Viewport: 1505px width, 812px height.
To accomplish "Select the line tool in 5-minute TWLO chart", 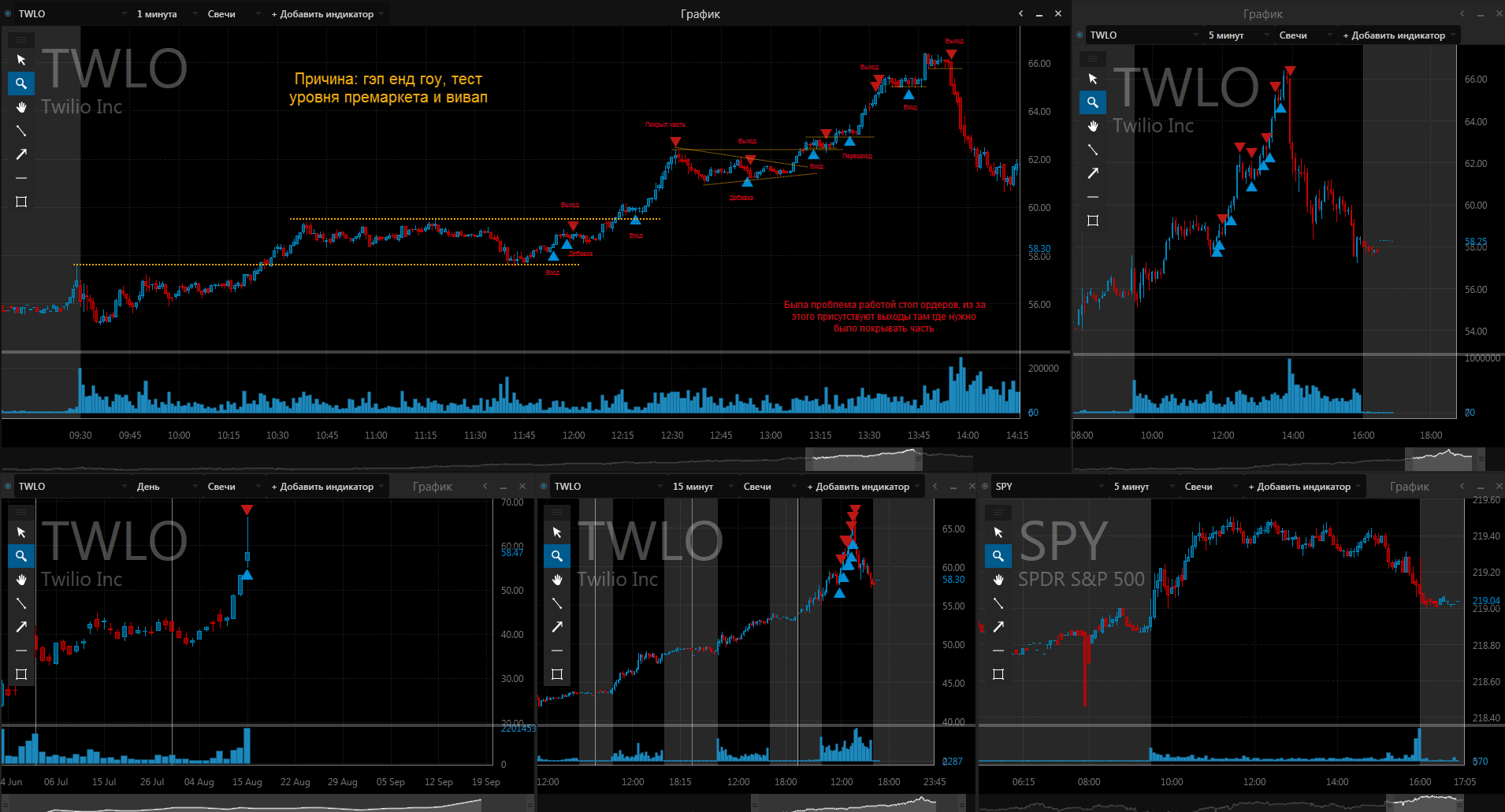I will point(1093,150).
